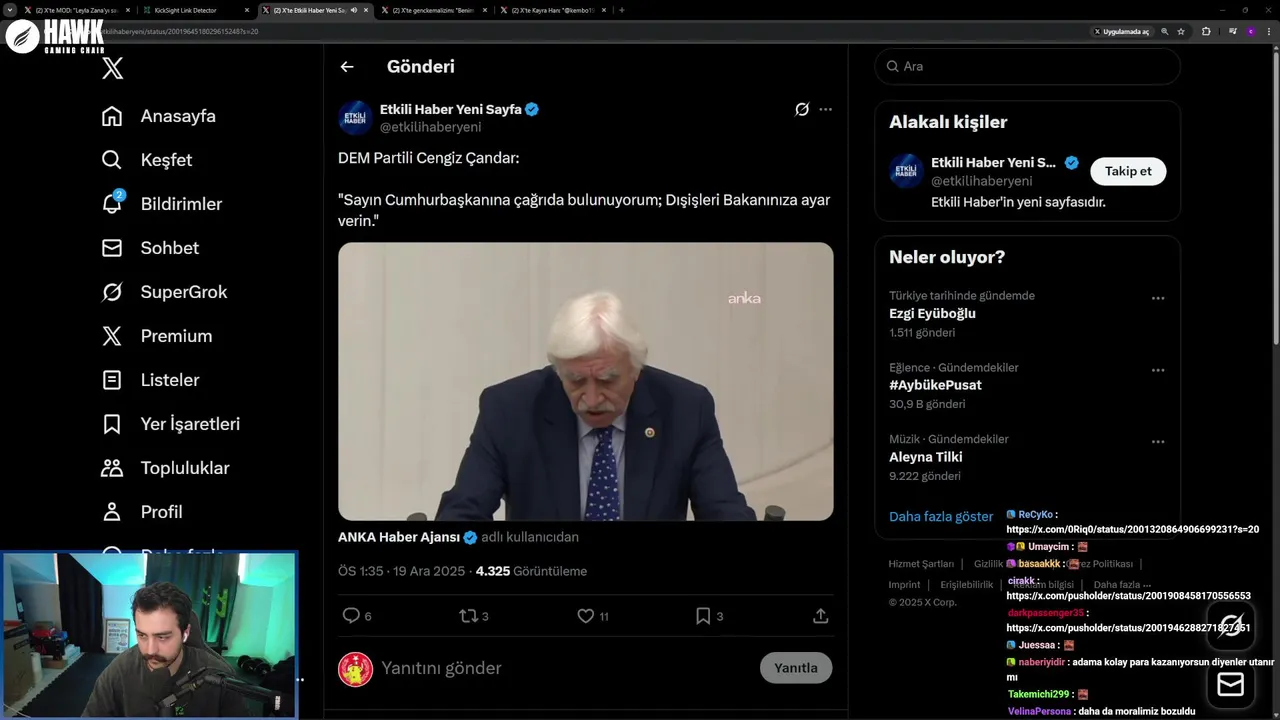Screen dimensions: 1280x720
Task: Open Yer İşaretleri bookmarks
Action: [x=171, y=424]
